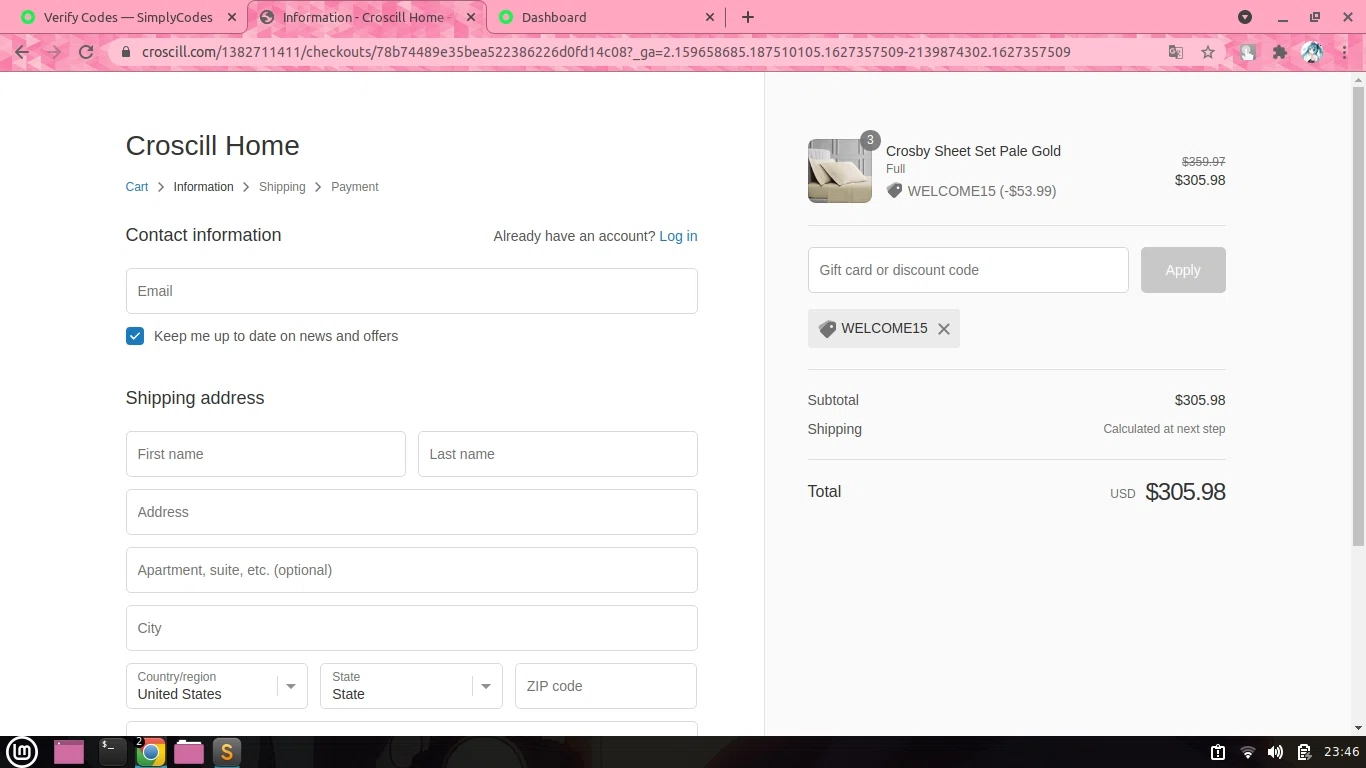Switch to Verify Codes SimplyCodes tab
The height and width of the screenshot is (768, 1366).
click(128, 17)
